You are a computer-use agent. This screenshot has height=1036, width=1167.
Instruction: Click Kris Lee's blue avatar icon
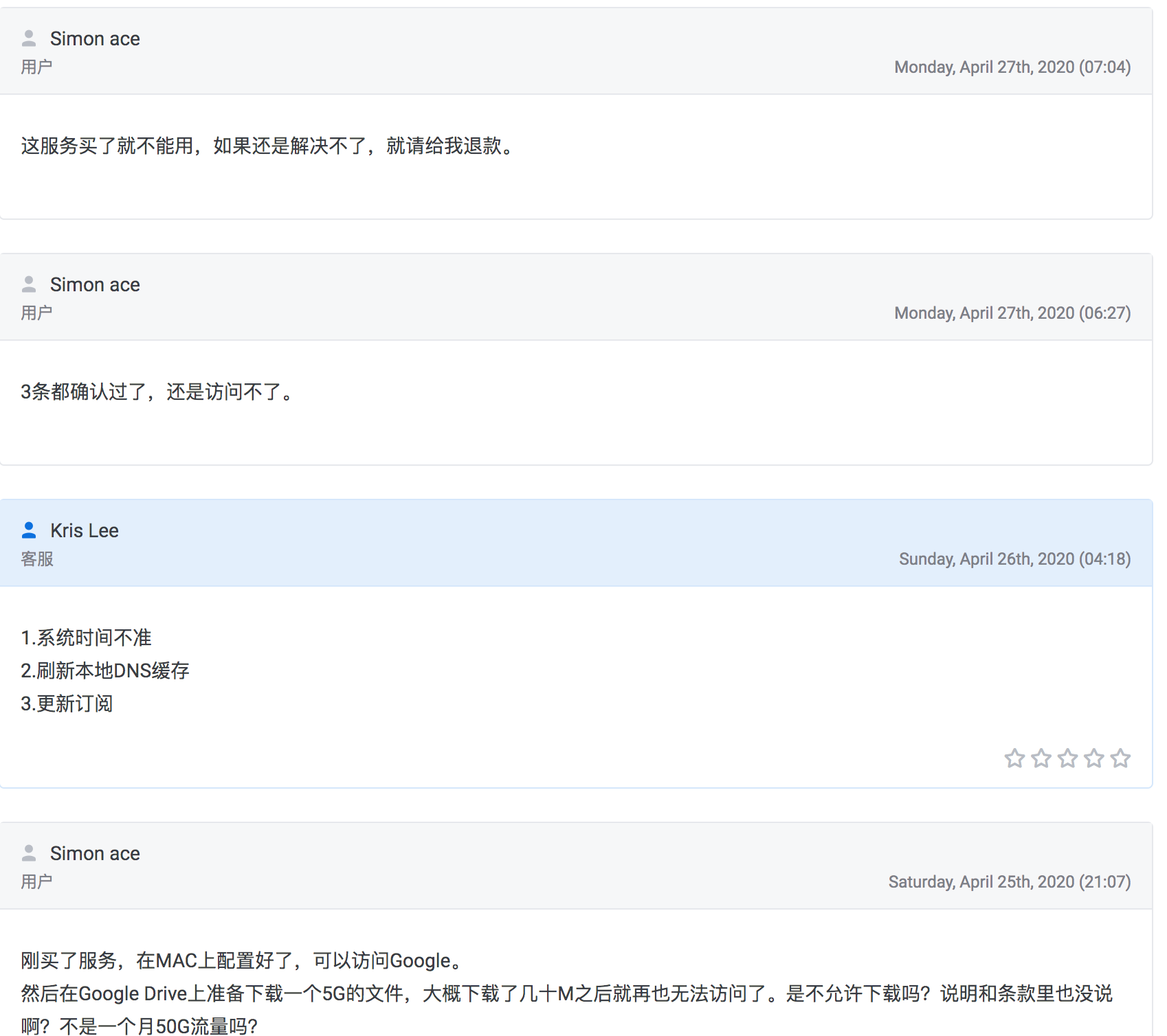click(x=29, y=530)
